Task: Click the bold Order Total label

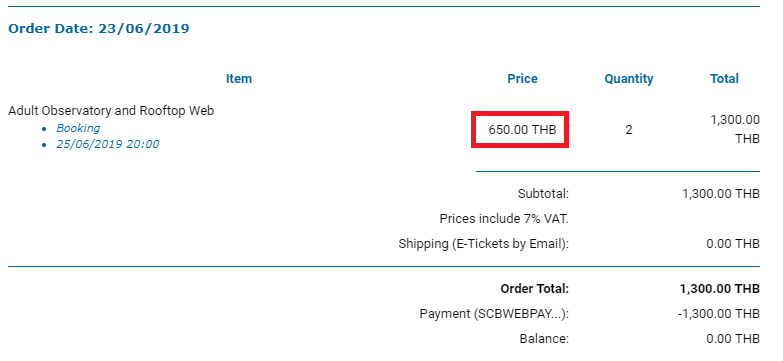Action: [x=535, y=289]
